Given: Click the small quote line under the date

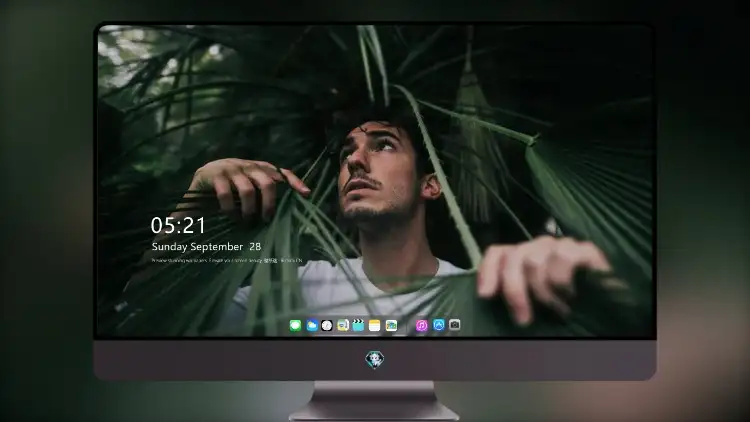Looking at the screenshot, I should 227,261.
